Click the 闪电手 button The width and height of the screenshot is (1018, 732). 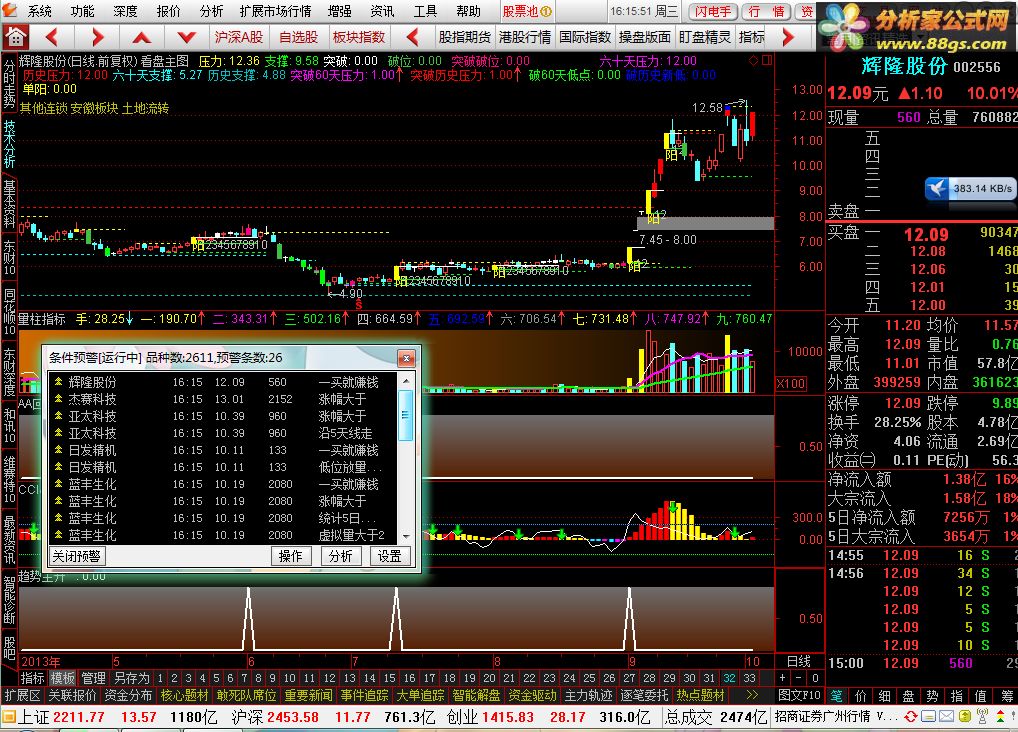click(x=713, y=11)
